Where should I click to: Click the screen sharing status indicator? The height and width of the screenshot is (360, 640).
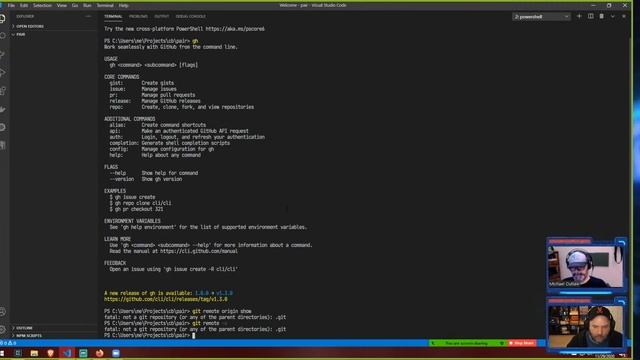point(468,343)
